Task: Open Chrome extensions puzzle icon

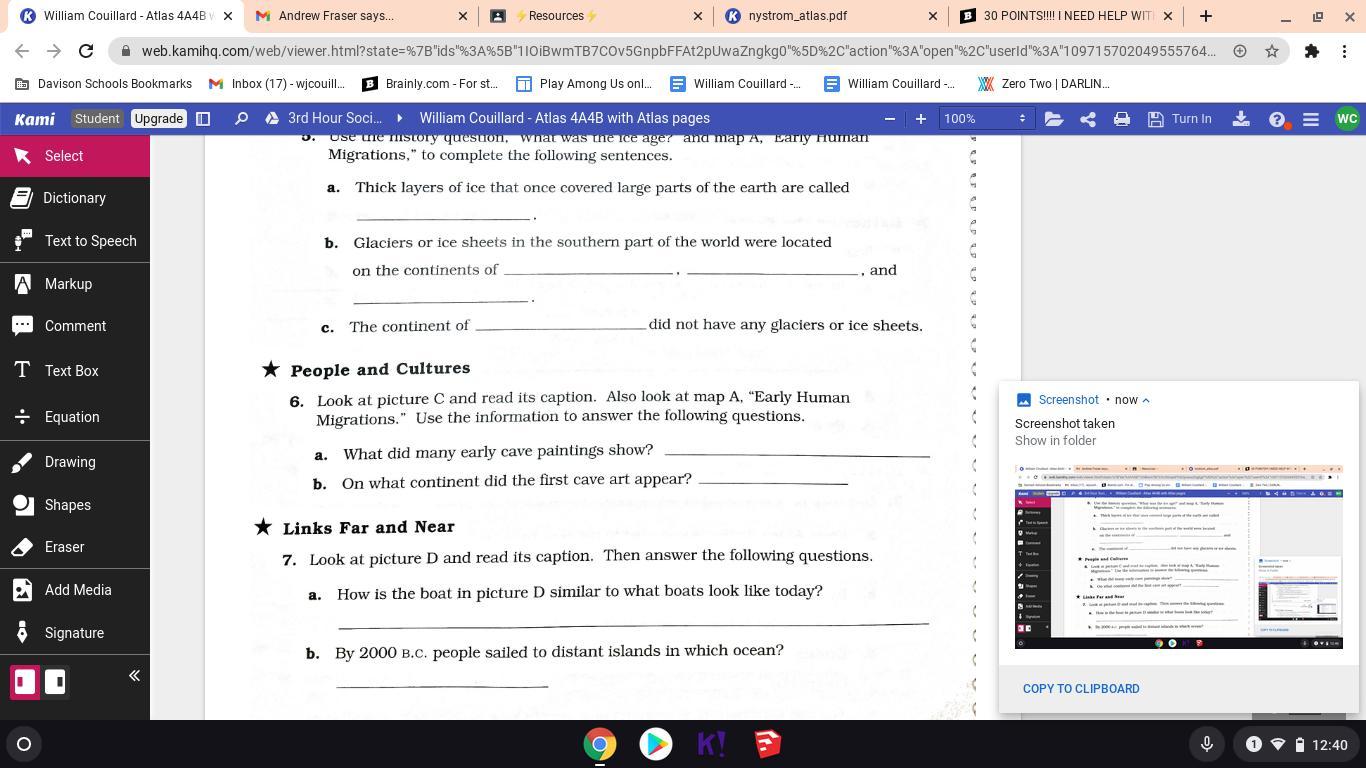Action: point(1312,51)
